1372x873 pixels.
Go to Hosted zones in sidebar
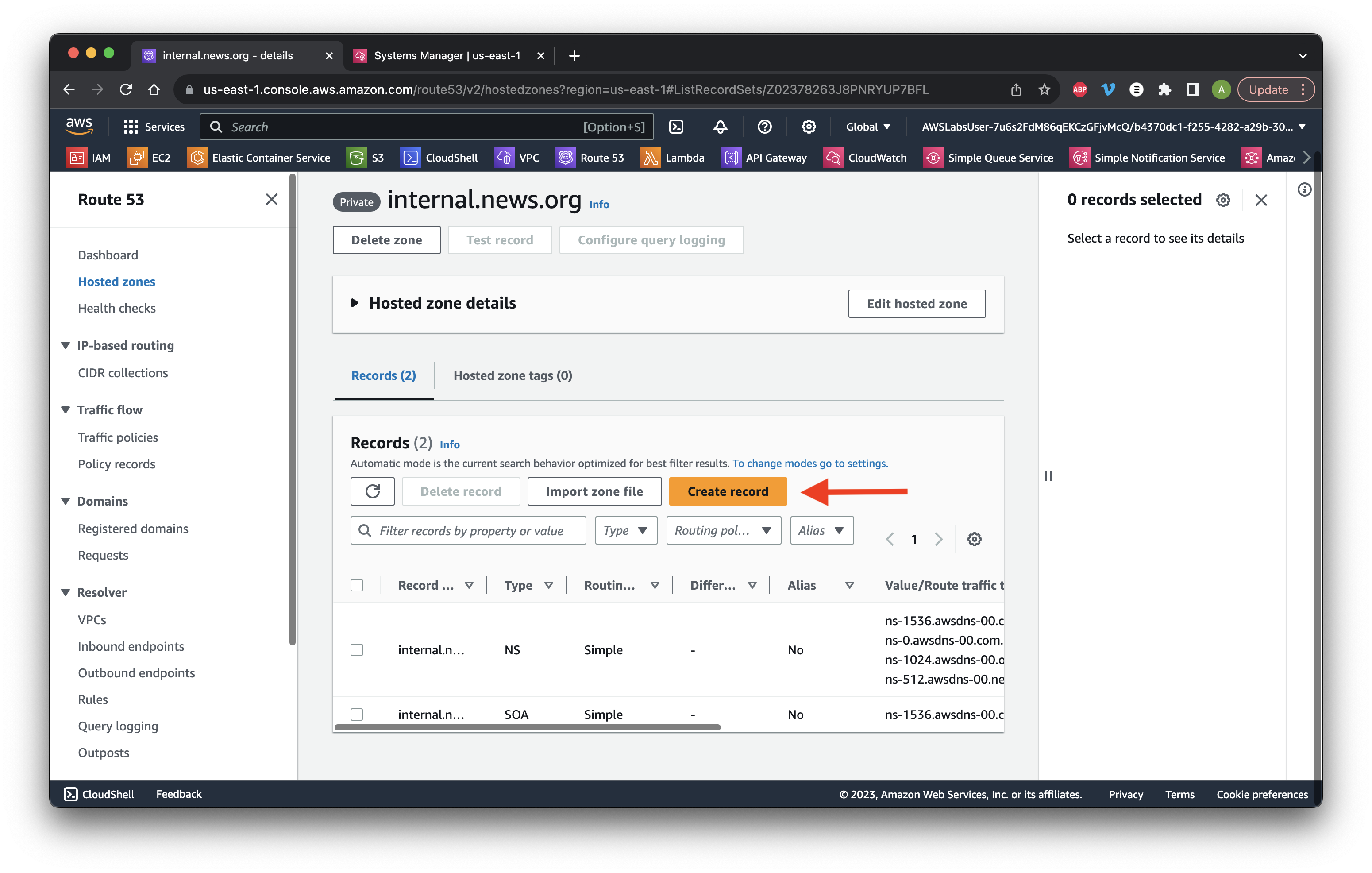click(116, 282)
